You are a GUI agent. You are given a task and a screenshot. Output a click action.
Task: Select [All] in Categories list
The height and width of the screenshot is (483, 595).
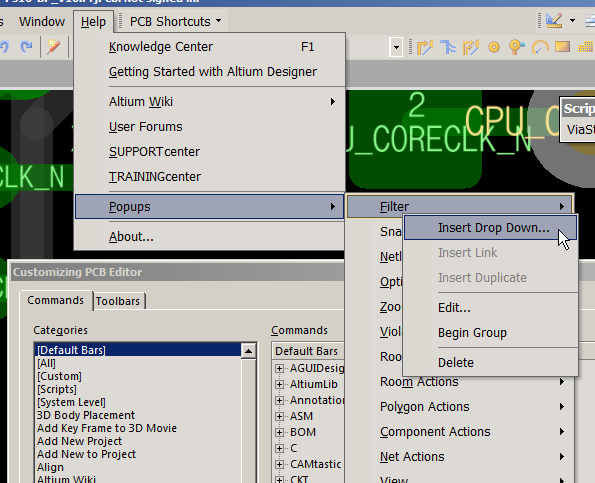tap(138, 363)
